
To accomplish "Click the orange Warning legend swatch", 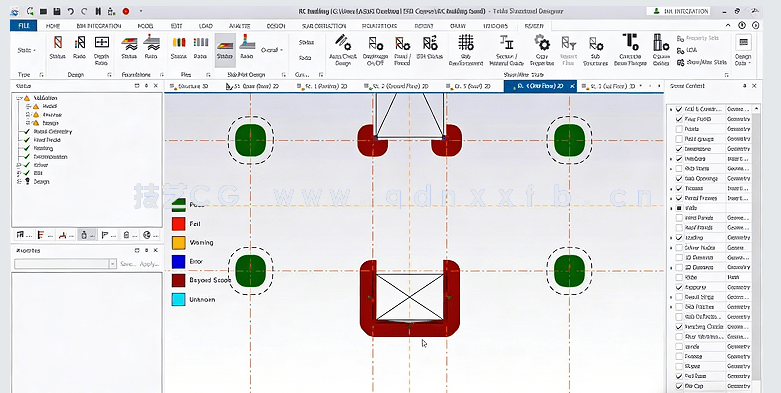I will (178, 243).
